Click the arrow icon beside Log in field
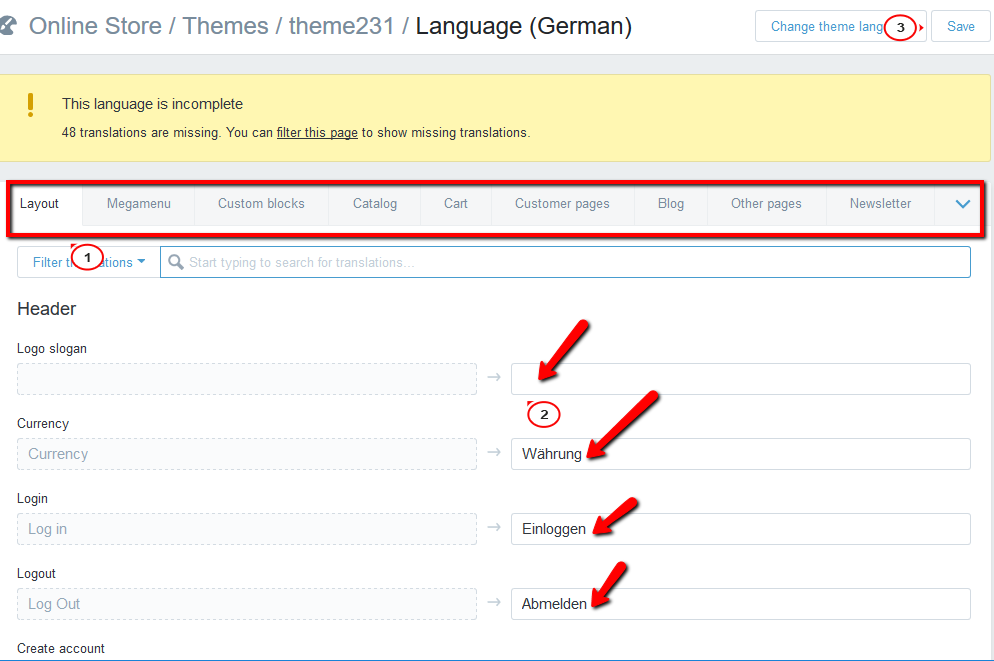This screenshot has height=661, width=994. (494, 527)
